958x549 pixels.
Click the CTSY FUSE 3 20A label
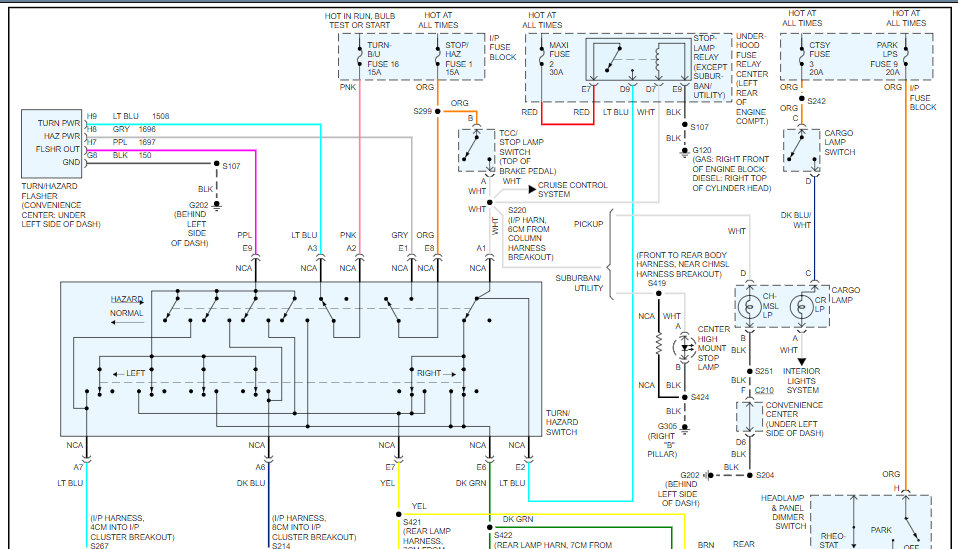[x=819, y=59]
